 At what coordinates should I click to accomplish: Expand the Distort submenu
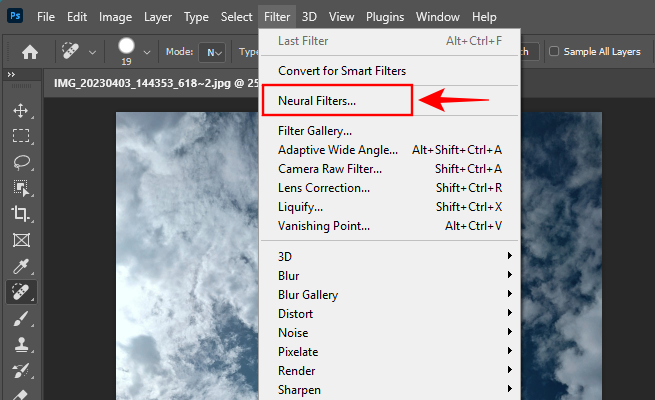(389, 314)
